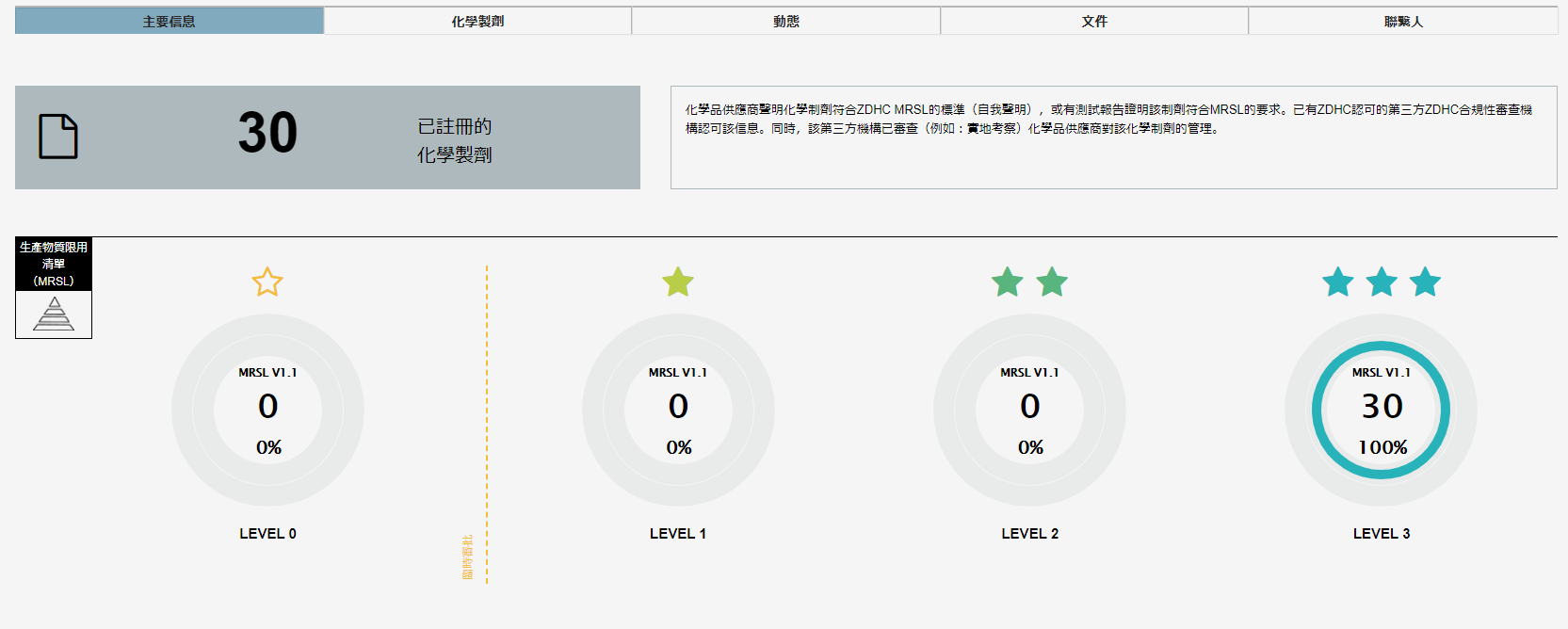Click the vertical orange text by dashed line

(467, 557)
